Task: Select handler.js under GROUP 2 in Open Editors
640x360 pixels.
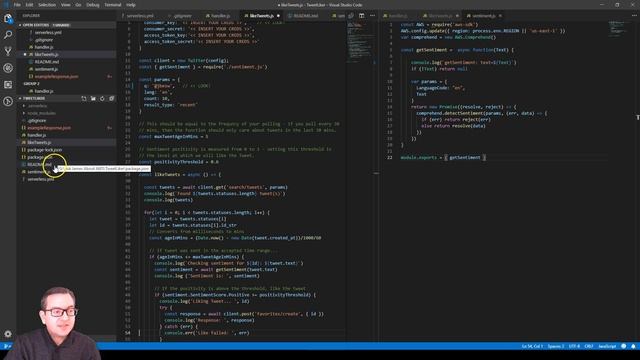Action: [44, 91]
